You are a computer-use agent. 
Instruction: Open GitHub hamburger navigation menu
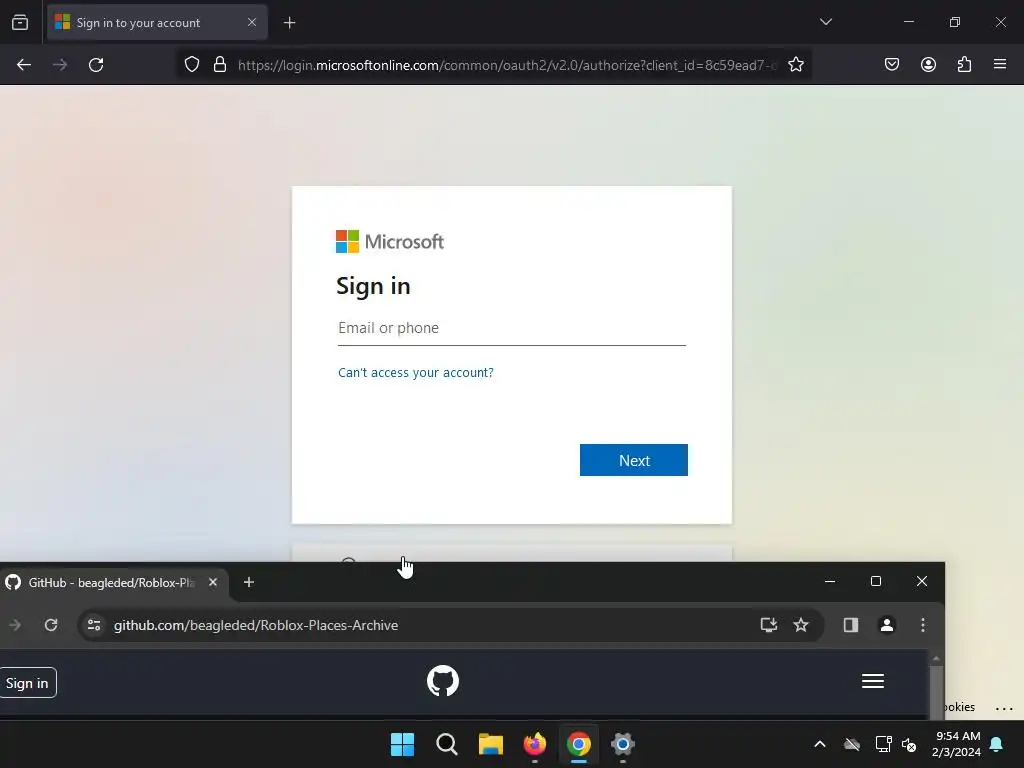pos(872,681)
